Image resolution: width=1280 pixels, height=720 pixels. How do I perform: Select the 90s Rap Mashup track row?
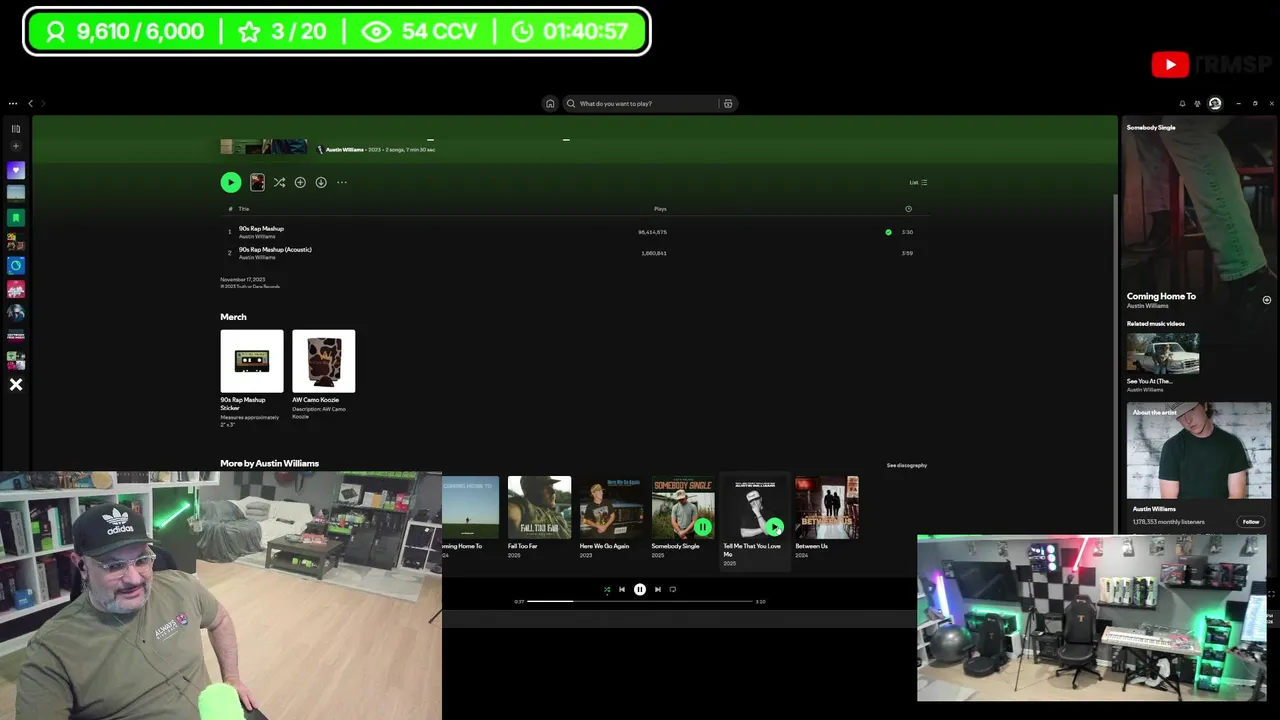tap(574, 232)
